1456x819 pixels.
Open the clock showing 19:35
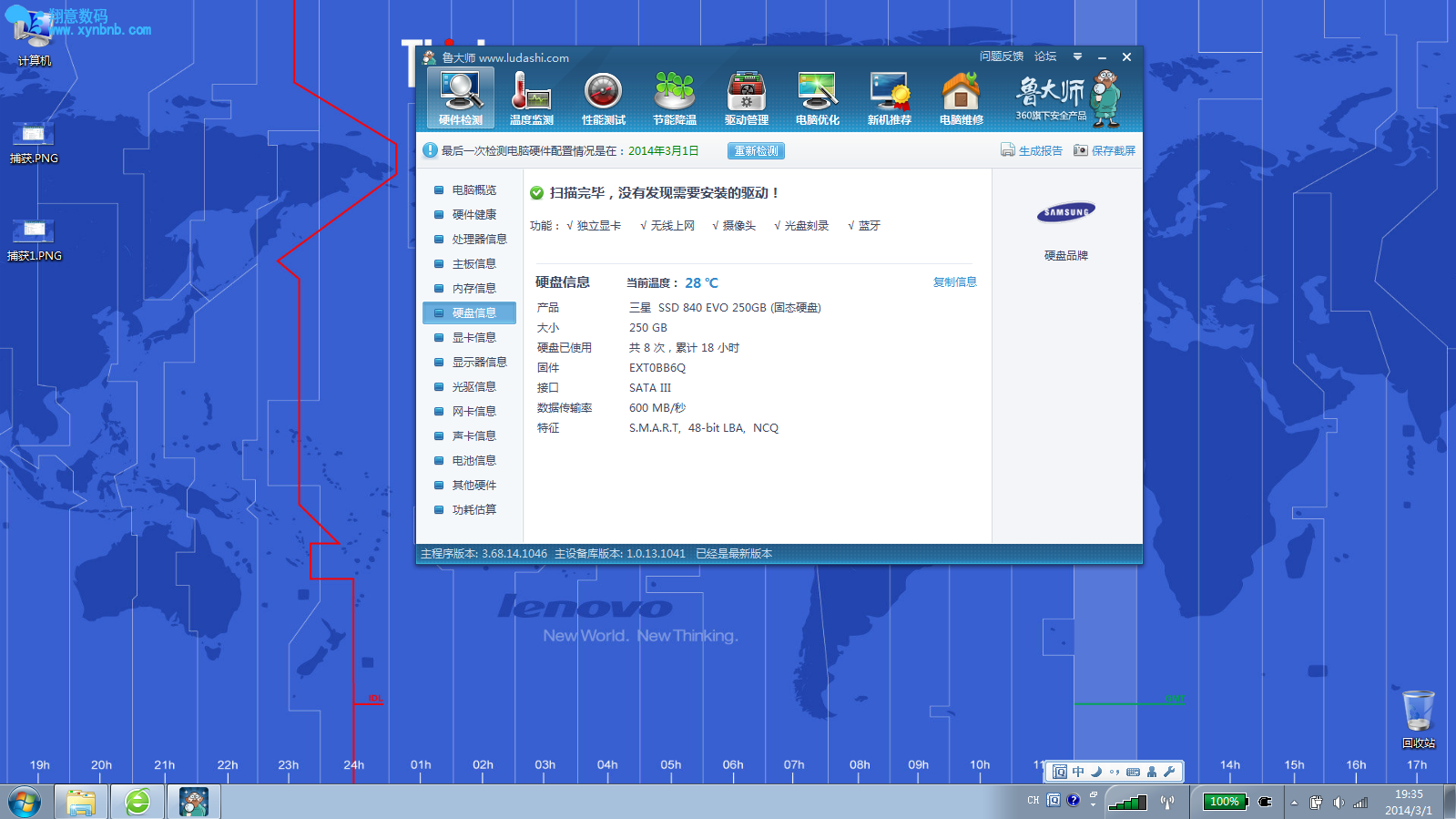point(1409,803)
